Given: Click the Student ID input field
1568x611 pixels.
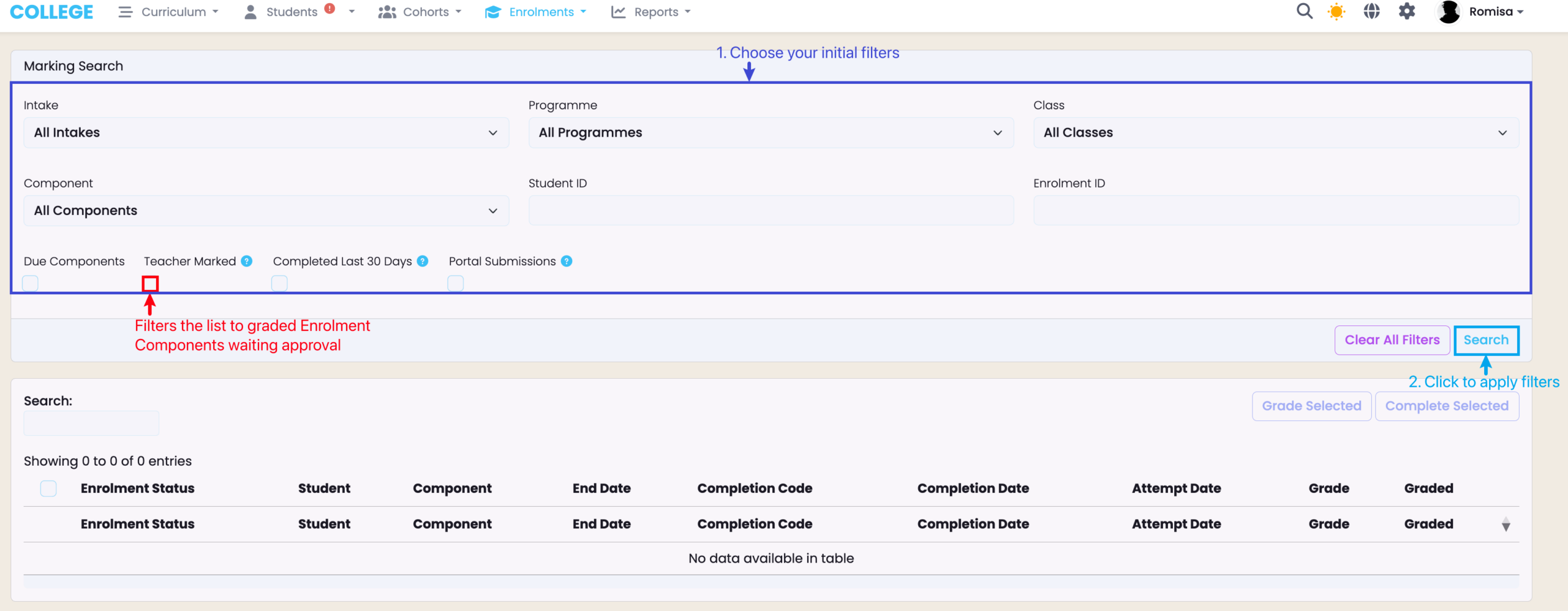Looking at the screenshot, I should (x=771, y=211).
